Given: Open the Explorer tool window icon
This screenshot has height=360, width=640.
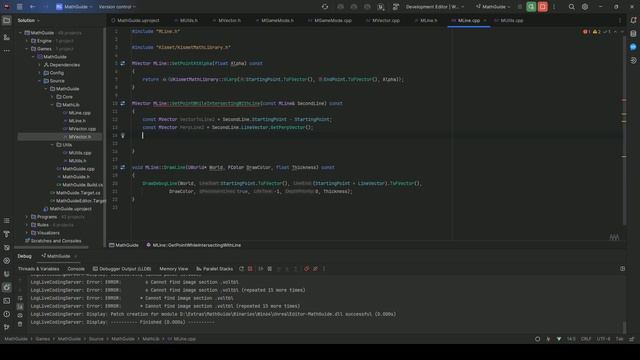Looking at the screenshot, I should (7, 20).
